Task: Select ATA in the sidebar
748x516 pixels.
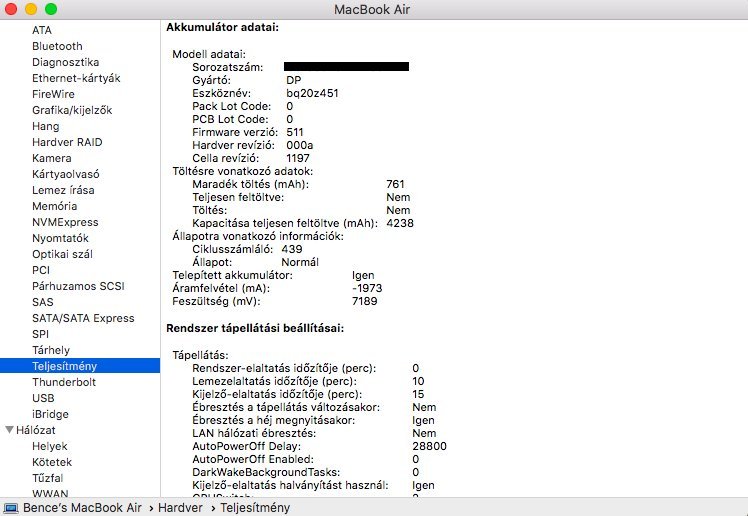Action: point(42,30)
